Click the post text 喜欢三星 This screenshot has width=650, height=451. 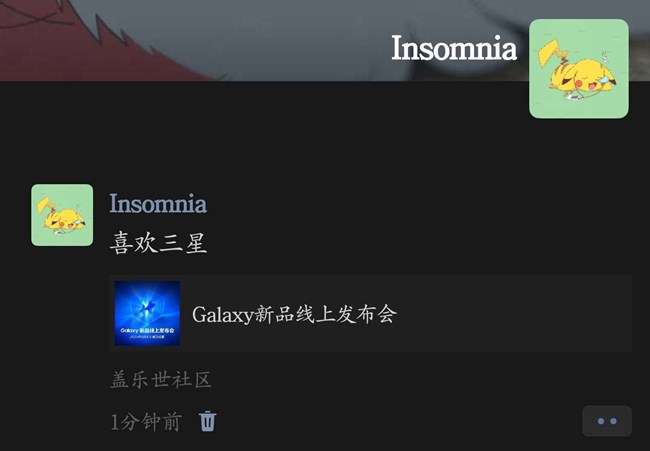[x=158, y=243]
